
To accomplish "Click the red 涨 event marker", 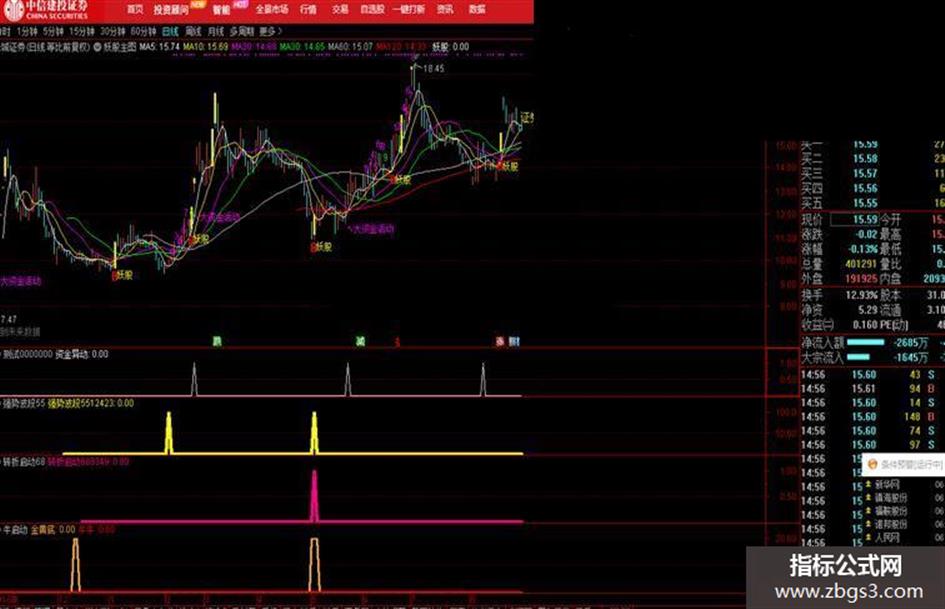I will tap(500, 341).
